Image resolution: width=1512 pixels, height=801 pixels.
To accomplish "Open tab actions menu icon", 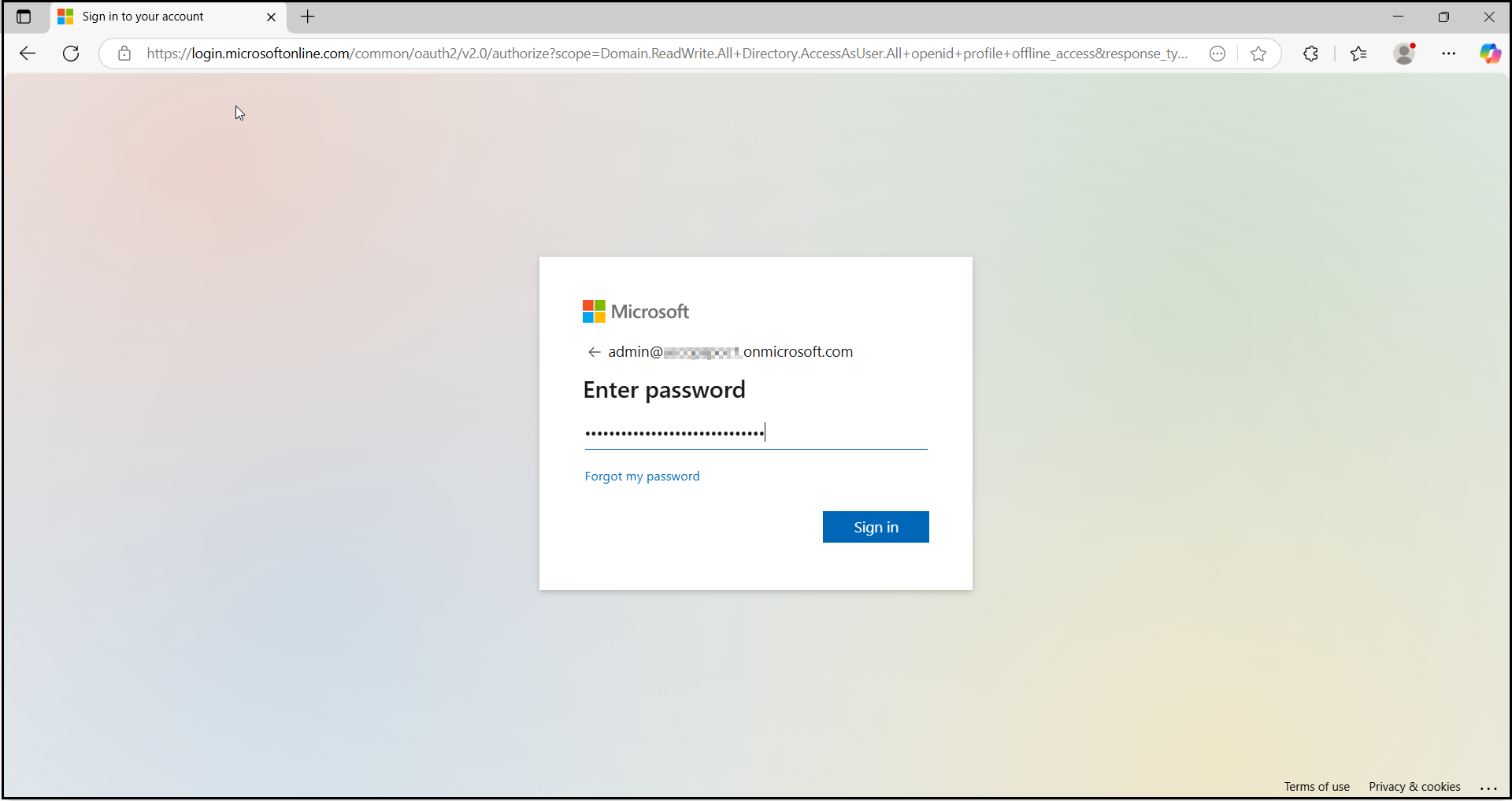I will 24,17.
